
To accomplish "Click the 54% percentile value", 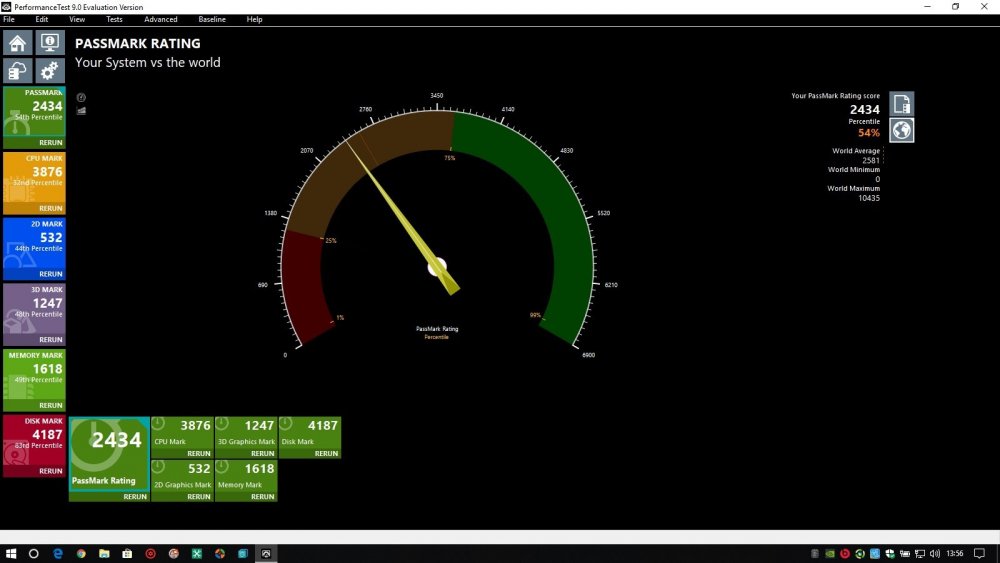I will point(869,133).
